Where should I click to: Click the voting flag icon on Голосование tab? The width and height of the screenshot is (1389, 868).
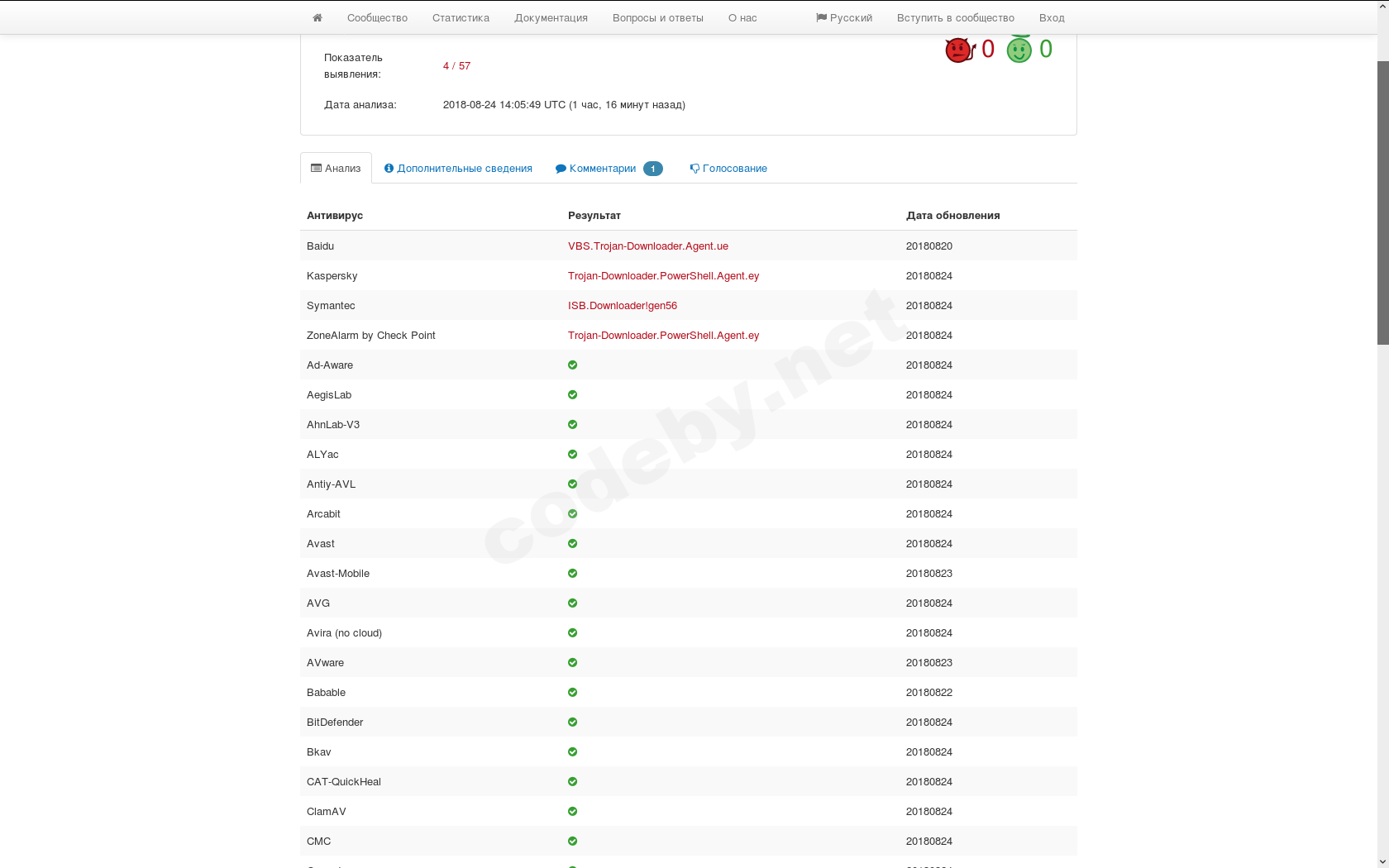[694, 168]
